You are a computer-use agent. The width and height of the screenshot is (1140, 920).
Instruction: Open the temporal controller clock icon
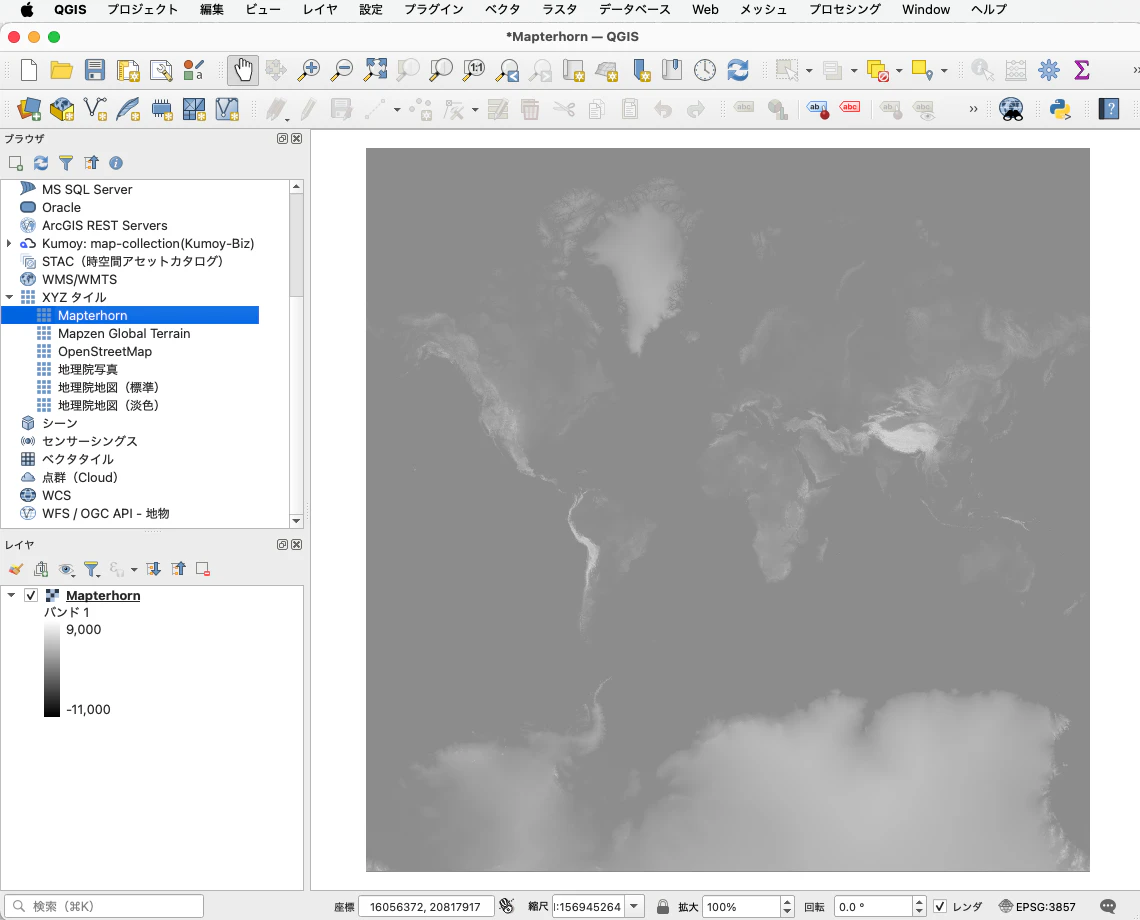tap(705, 71)
